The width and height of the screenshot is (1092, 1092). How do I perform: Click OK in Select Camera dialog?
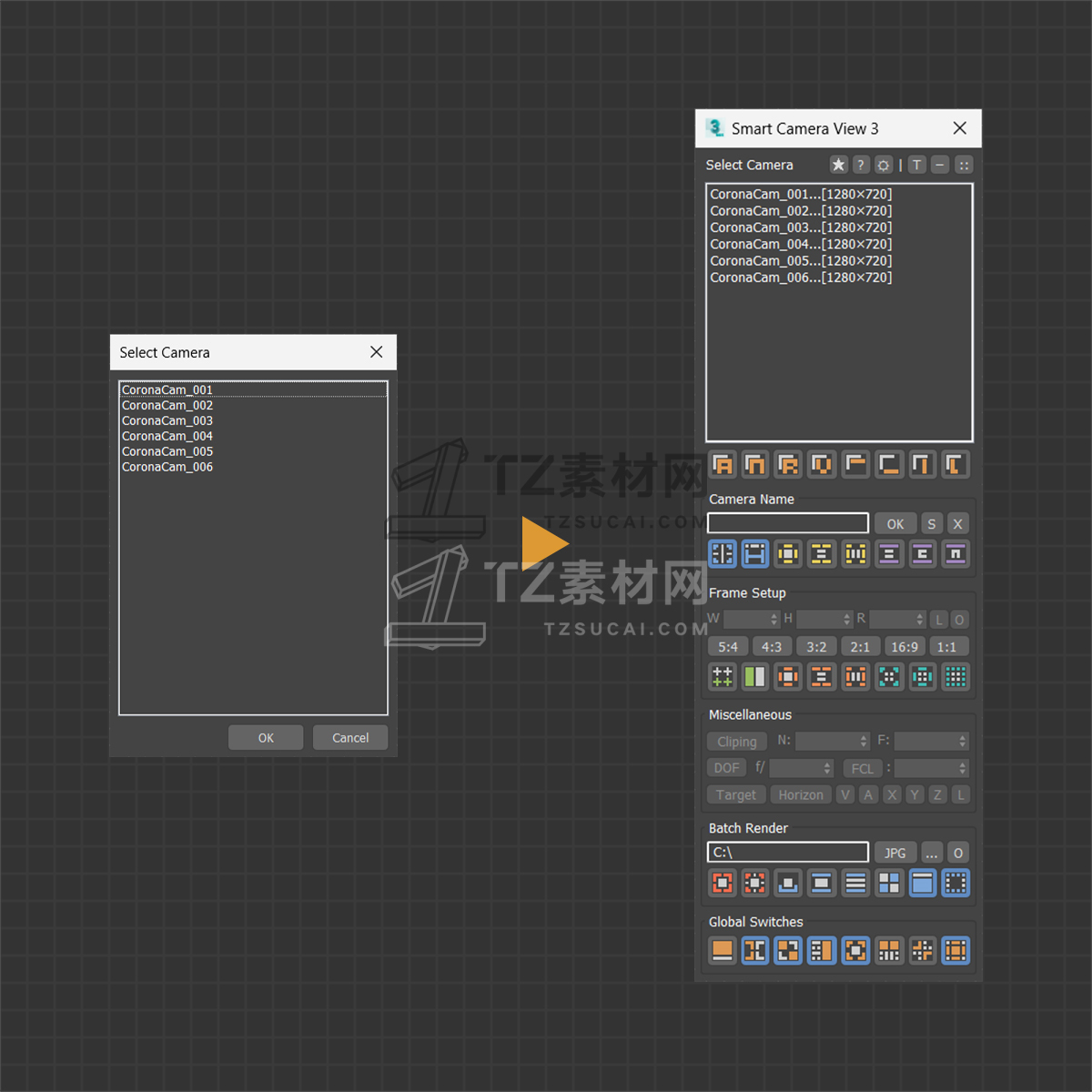point(266,738)
